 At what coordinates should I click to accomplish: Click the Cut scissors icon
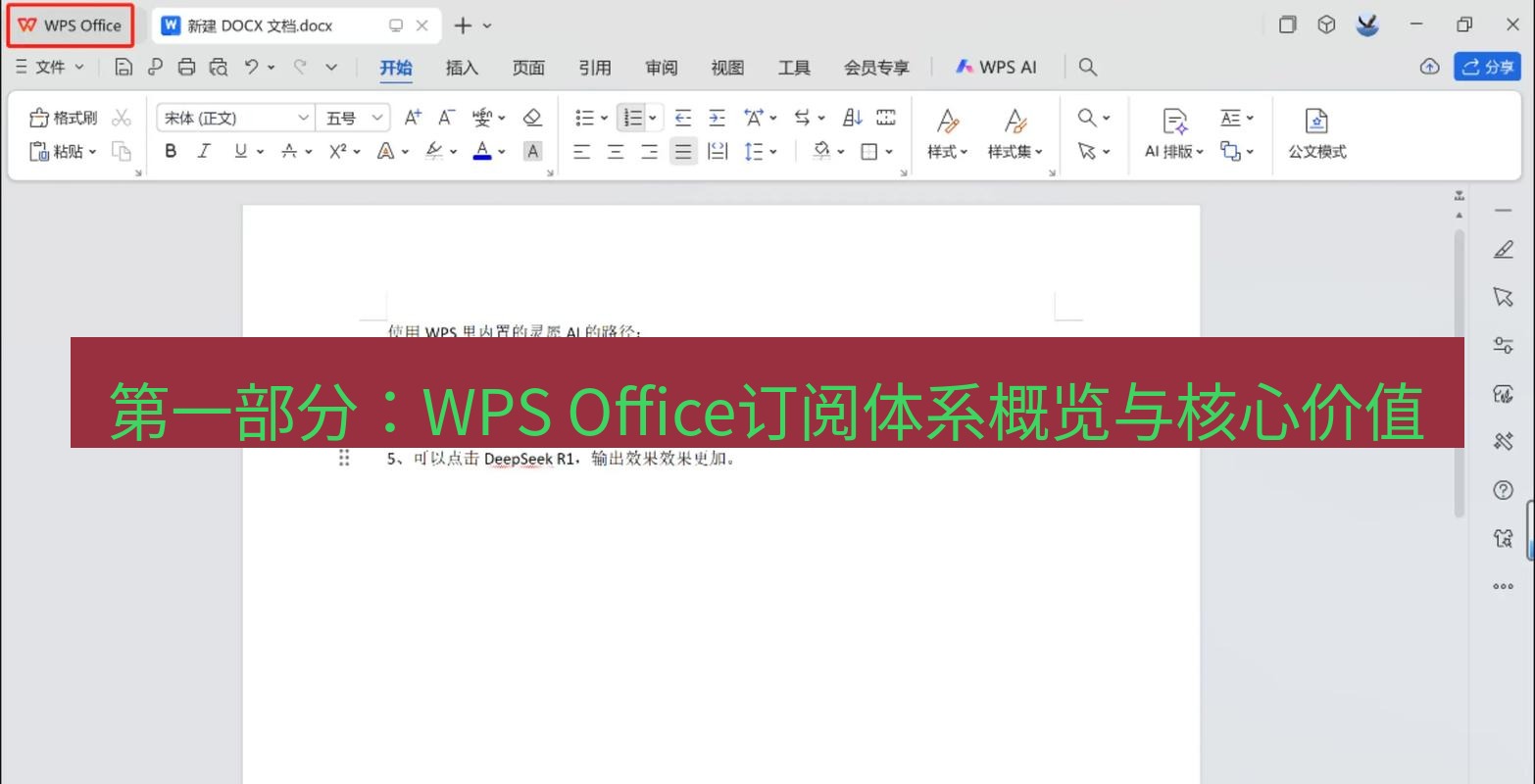(x=122, y=118)
